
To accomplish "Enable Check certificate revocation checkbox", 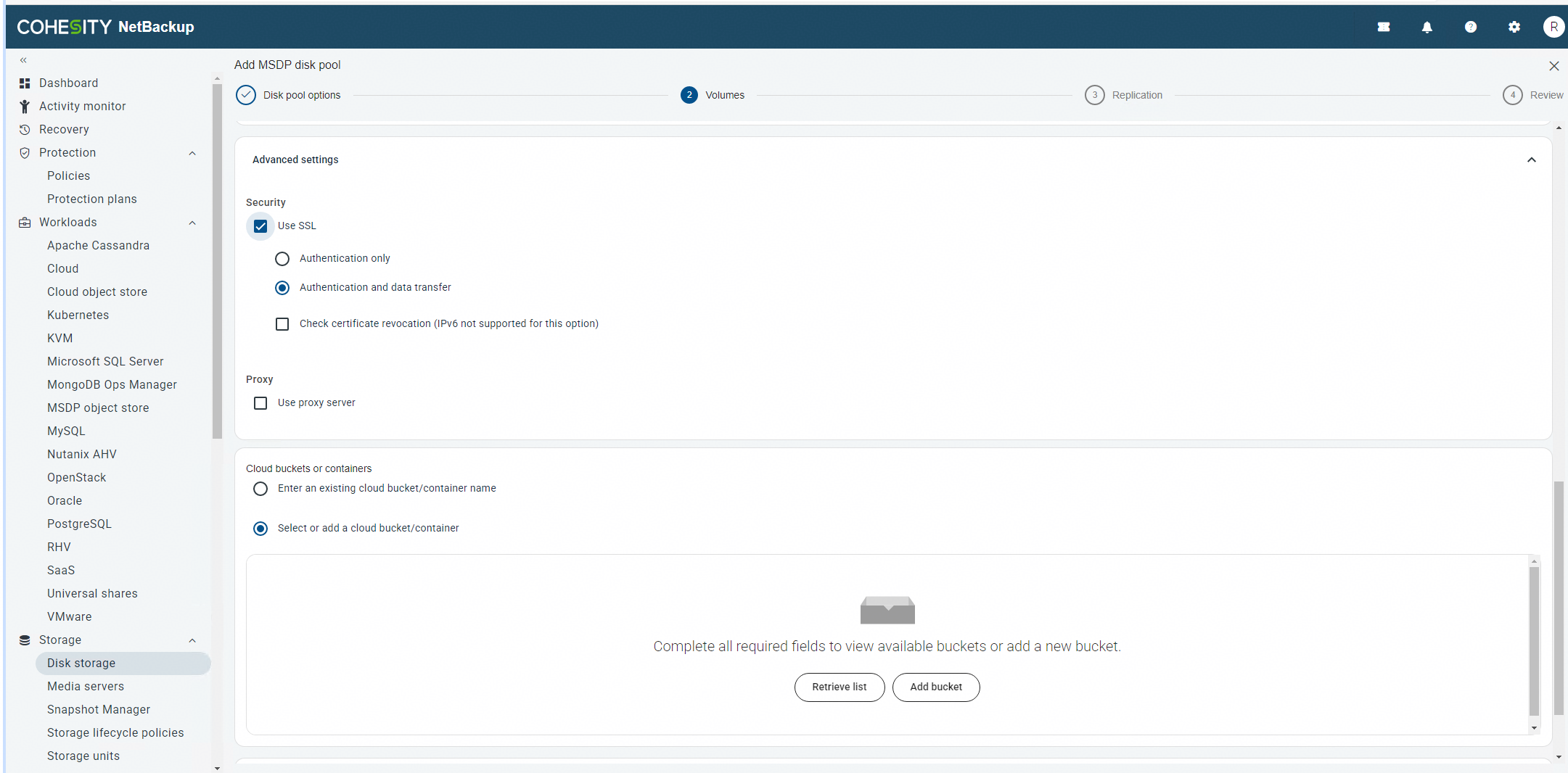I will 282,324.
